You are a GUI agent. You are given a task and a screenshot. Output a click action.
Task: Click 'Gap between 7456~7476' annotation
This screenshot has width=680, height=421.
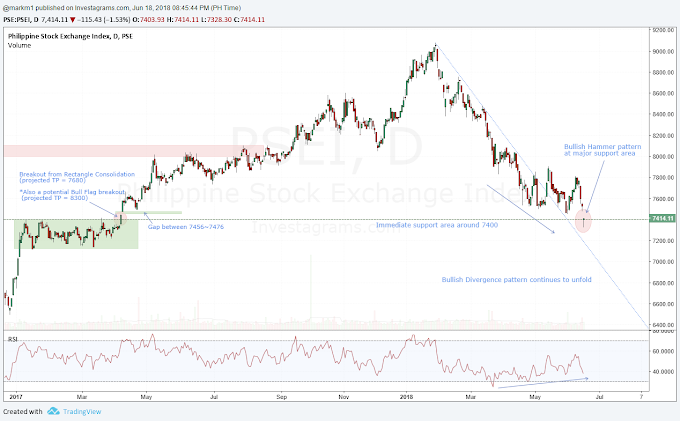point(186,227)
